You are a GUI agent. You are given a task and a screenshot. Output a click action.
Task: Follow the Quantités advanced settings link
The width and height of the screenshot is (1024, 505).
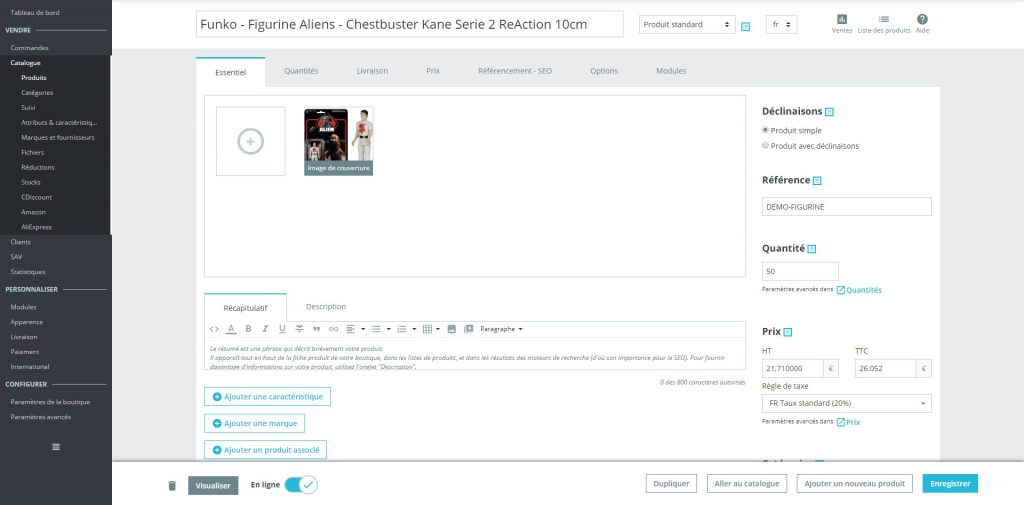coord(859,290)
